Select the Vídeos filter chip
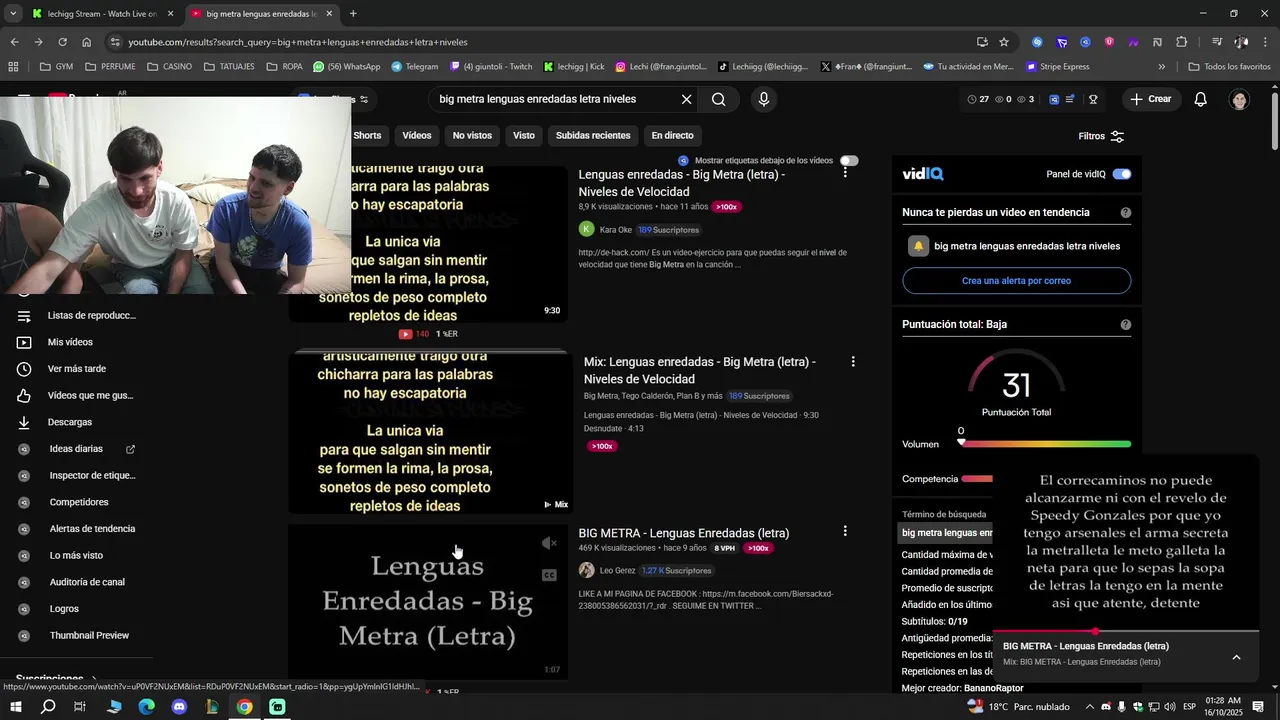Screen dimensions: 1280x720 coord(417,136)
